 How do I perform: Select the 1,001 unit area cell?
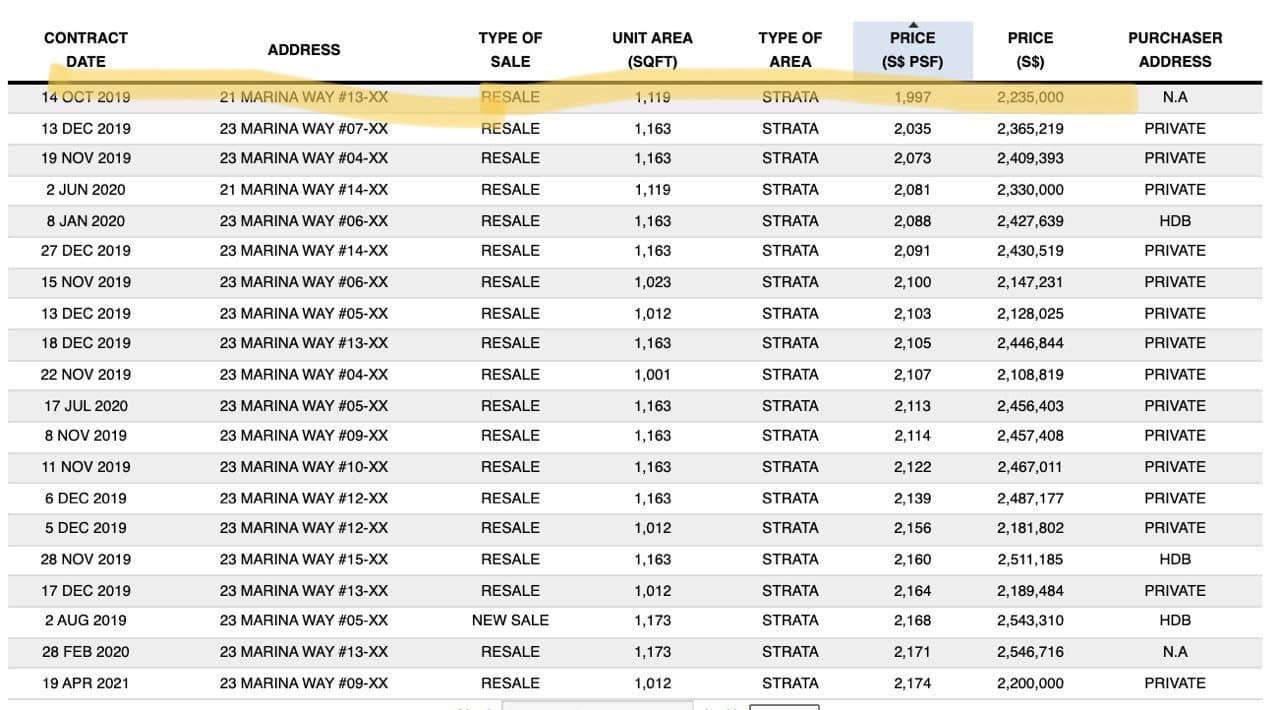pos(652,375)
